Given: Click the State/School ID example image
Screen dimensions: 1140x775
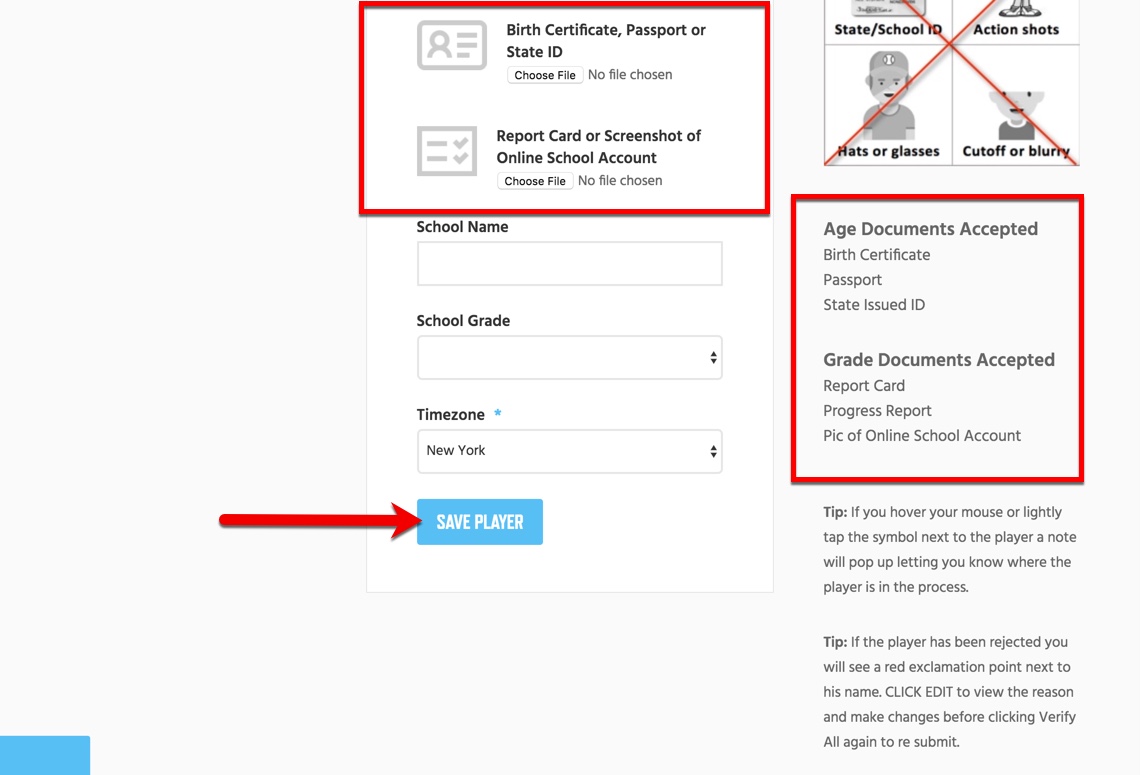Looking at the screenshot, I should click(x=888, y=20).
